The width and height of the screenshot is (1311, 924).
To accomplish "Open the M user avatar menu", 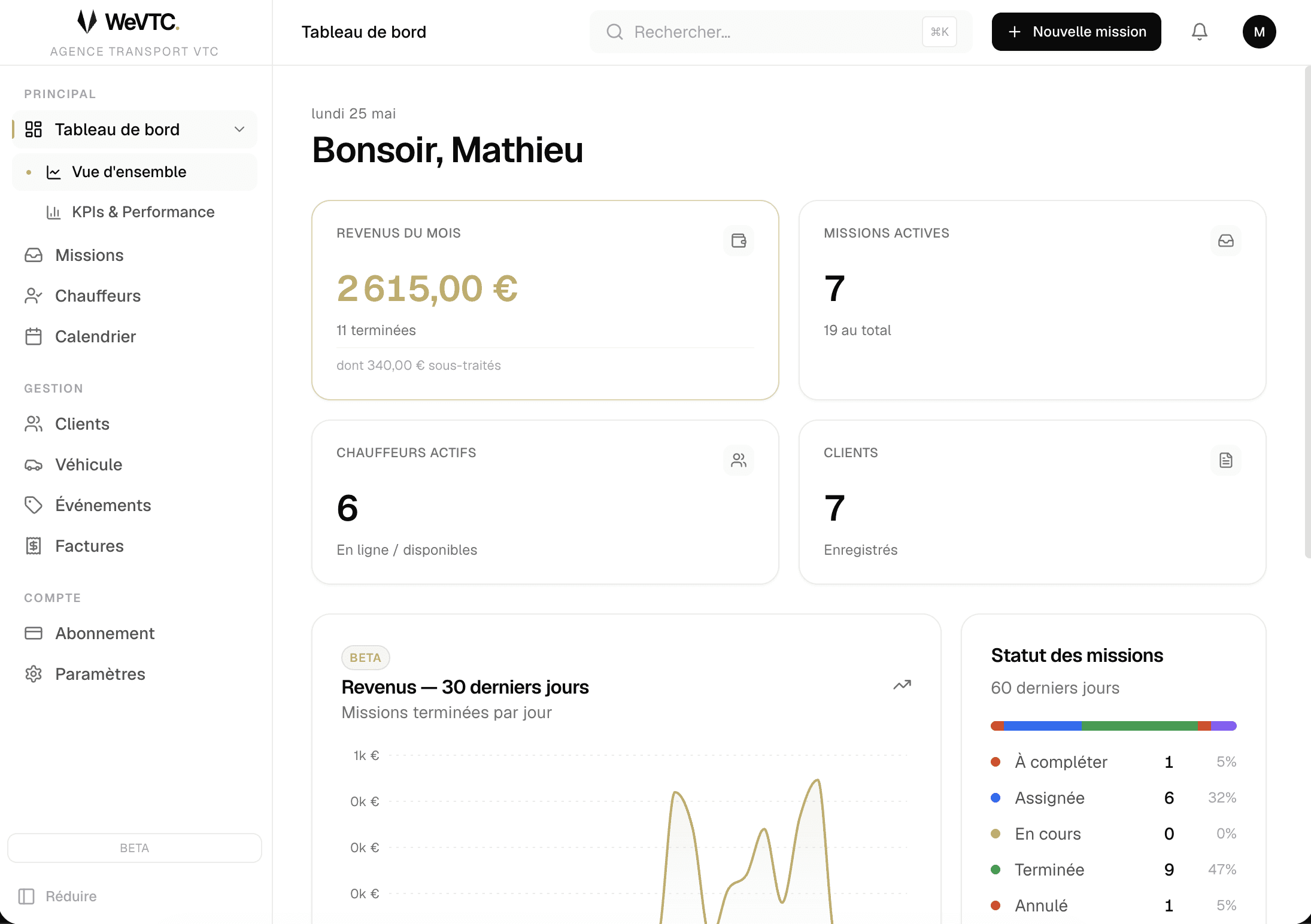I will coord(1259,32).
